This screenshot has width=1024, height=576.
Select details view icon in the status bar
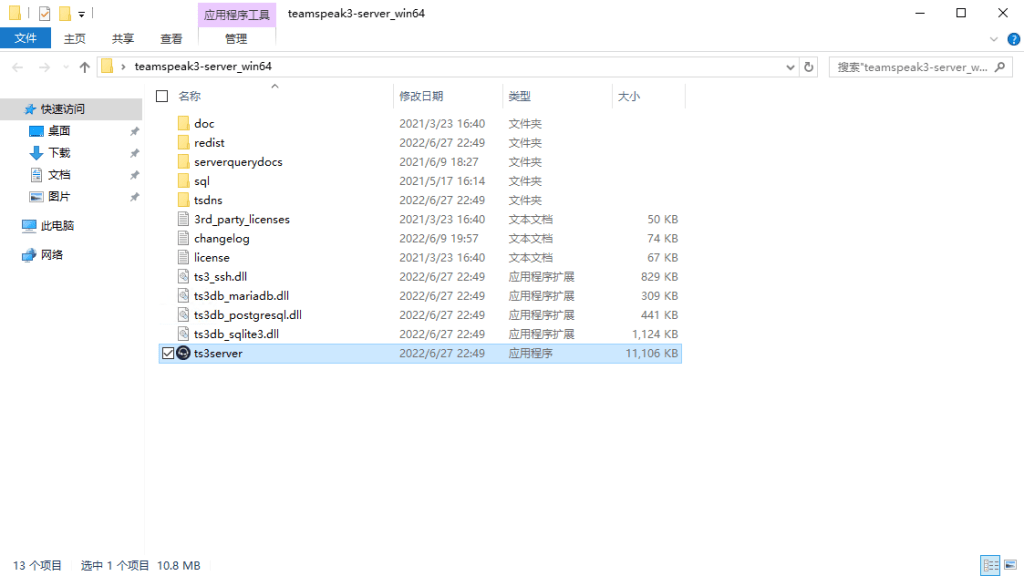coord(990,565)
